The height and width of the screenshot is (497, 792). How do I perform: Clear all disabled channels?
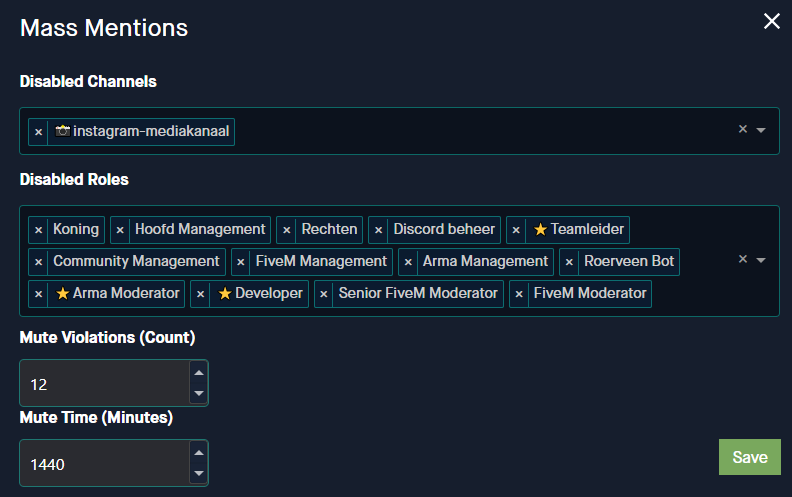[x=742, y=129]
